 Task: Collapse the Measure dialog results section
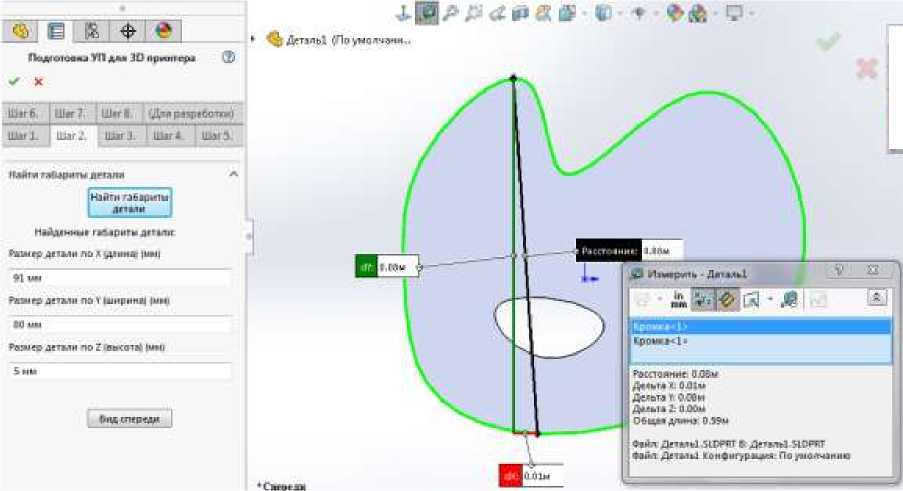pos(876,298)
